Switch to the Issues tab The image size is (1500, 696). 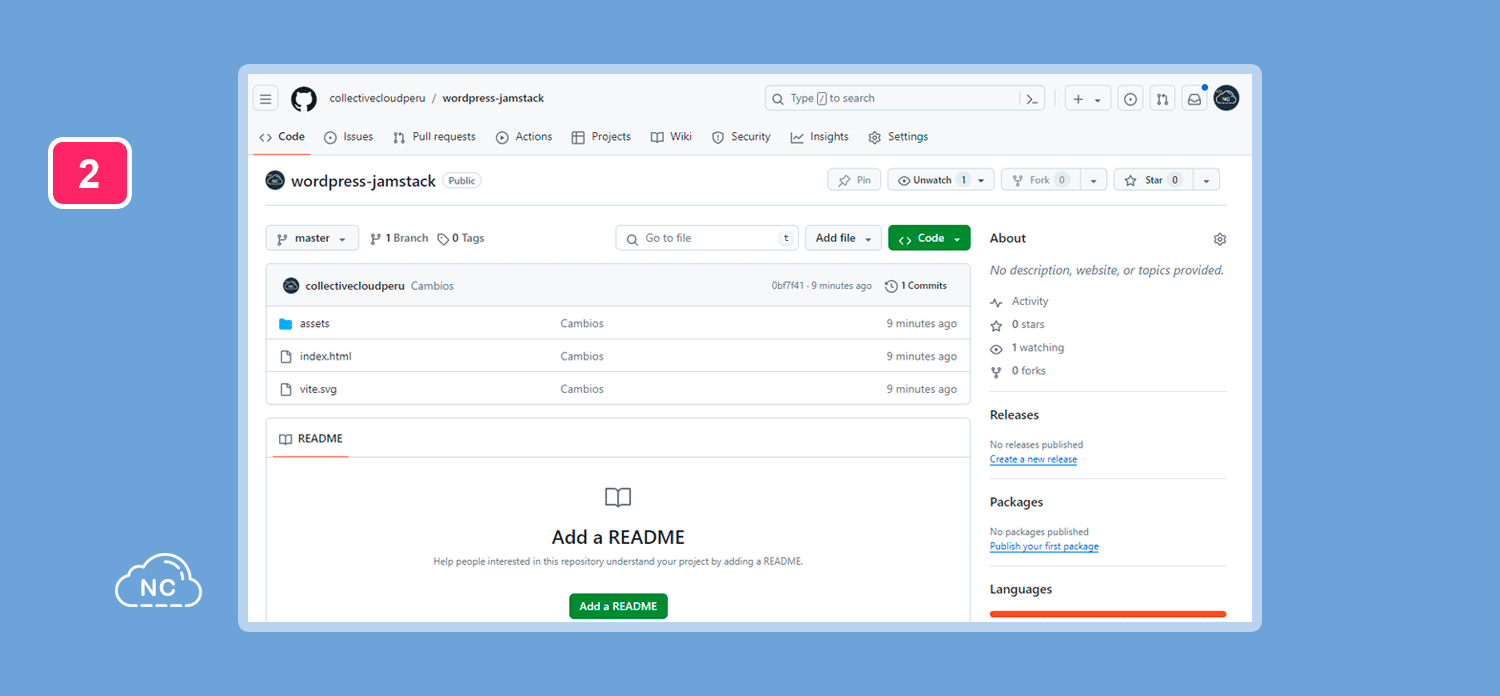coord(348,137)
